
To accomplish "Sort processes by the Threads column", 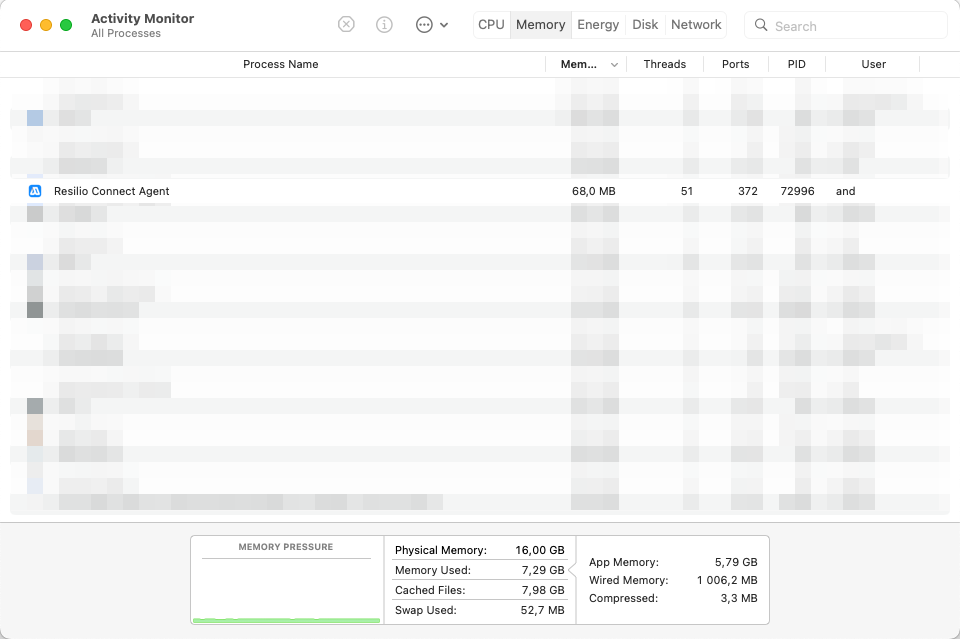I will 664,64.
